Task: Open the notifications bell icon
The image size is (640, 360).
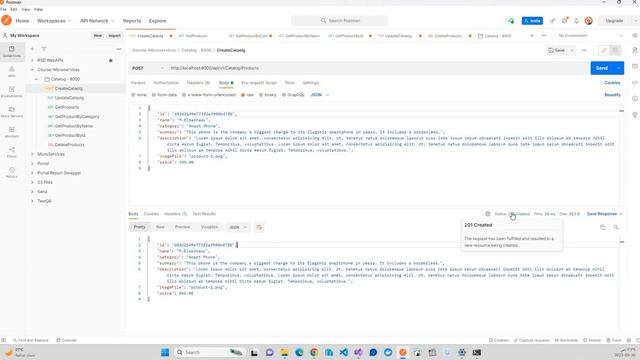Action: pos(576,21)
